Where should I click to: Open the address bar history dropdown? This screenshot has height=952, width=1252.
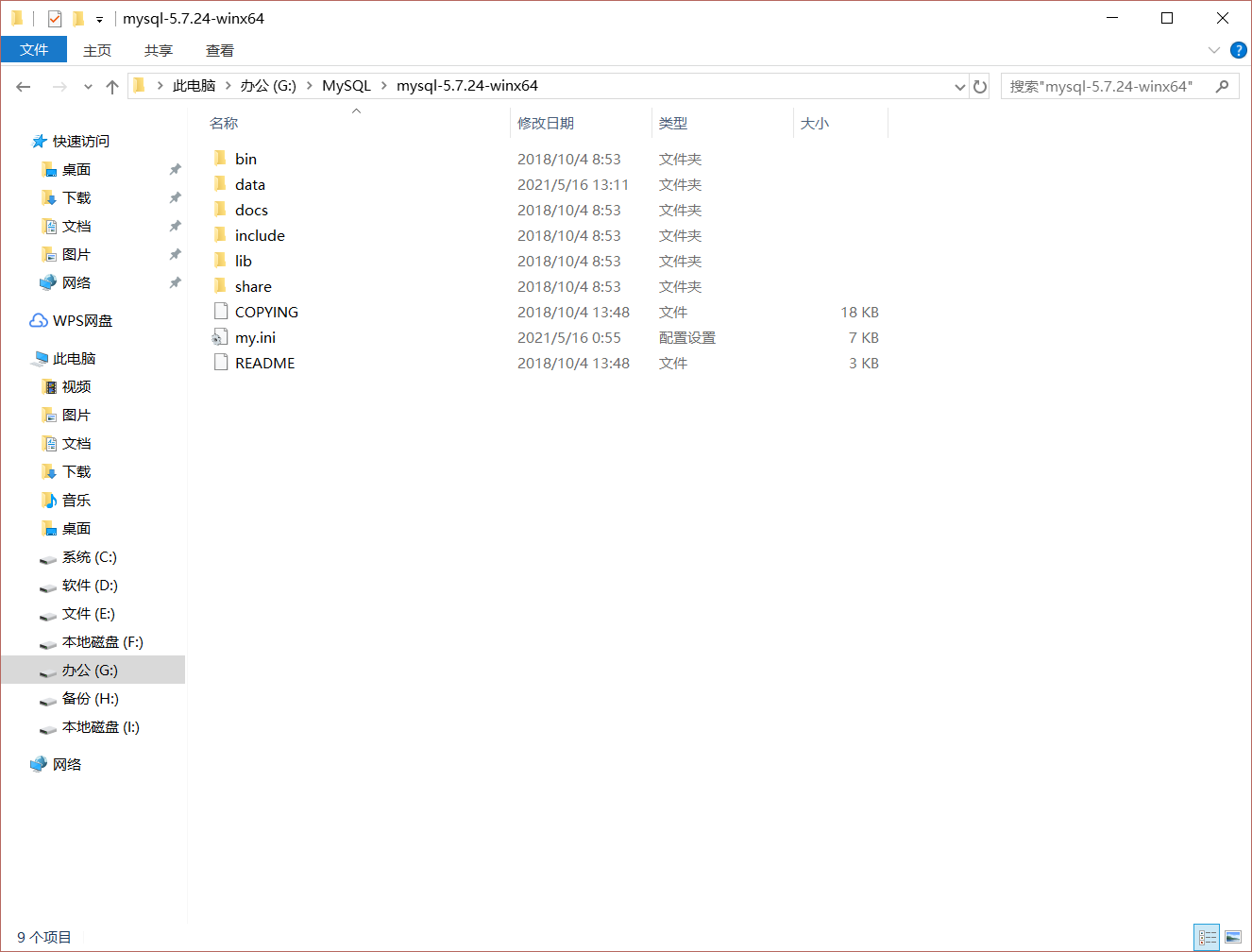(x=960, y=86)
